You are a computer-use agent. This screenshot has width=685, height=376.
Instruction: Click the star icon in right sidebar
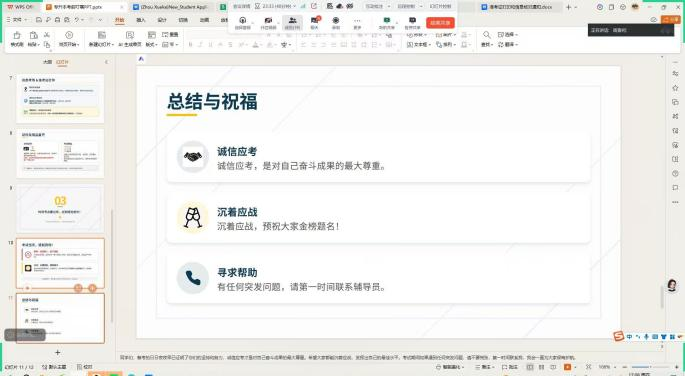point(675,88)
